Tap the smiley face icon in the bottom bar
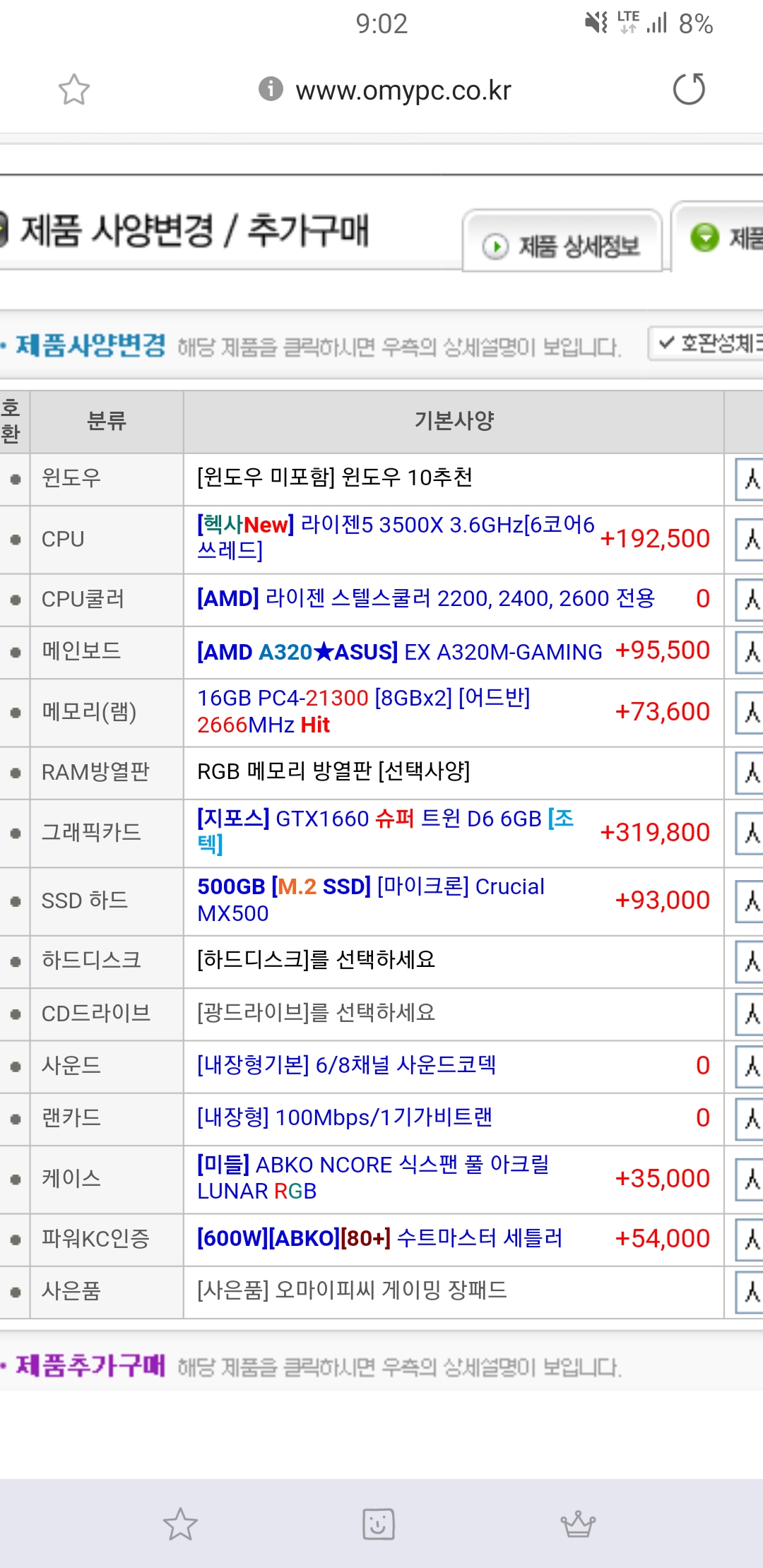Viewport: 763px width, 1568px height. coord(379,1524)
